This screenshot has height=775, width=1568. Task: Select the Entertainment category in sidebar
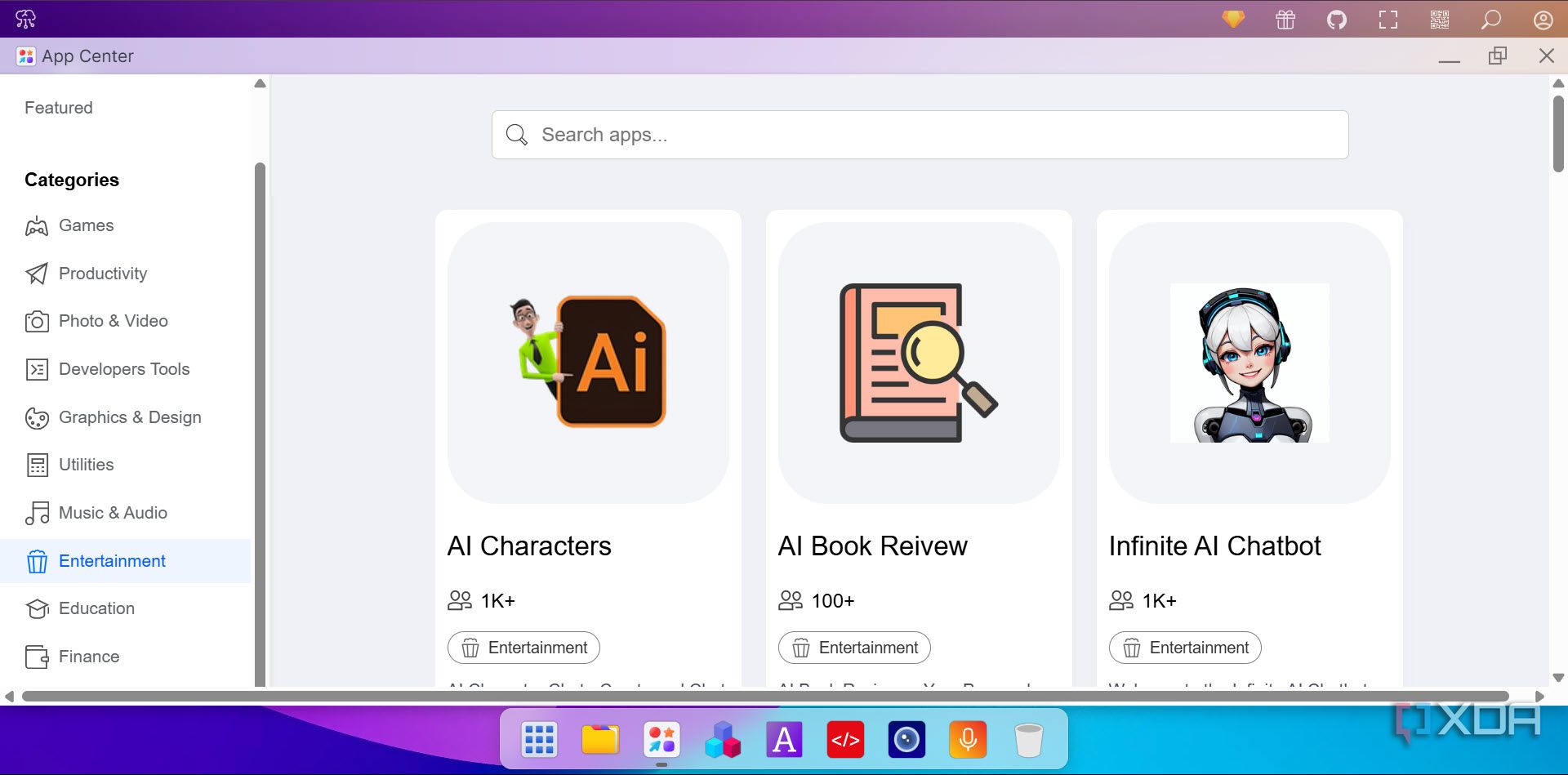tap(125, 561)
